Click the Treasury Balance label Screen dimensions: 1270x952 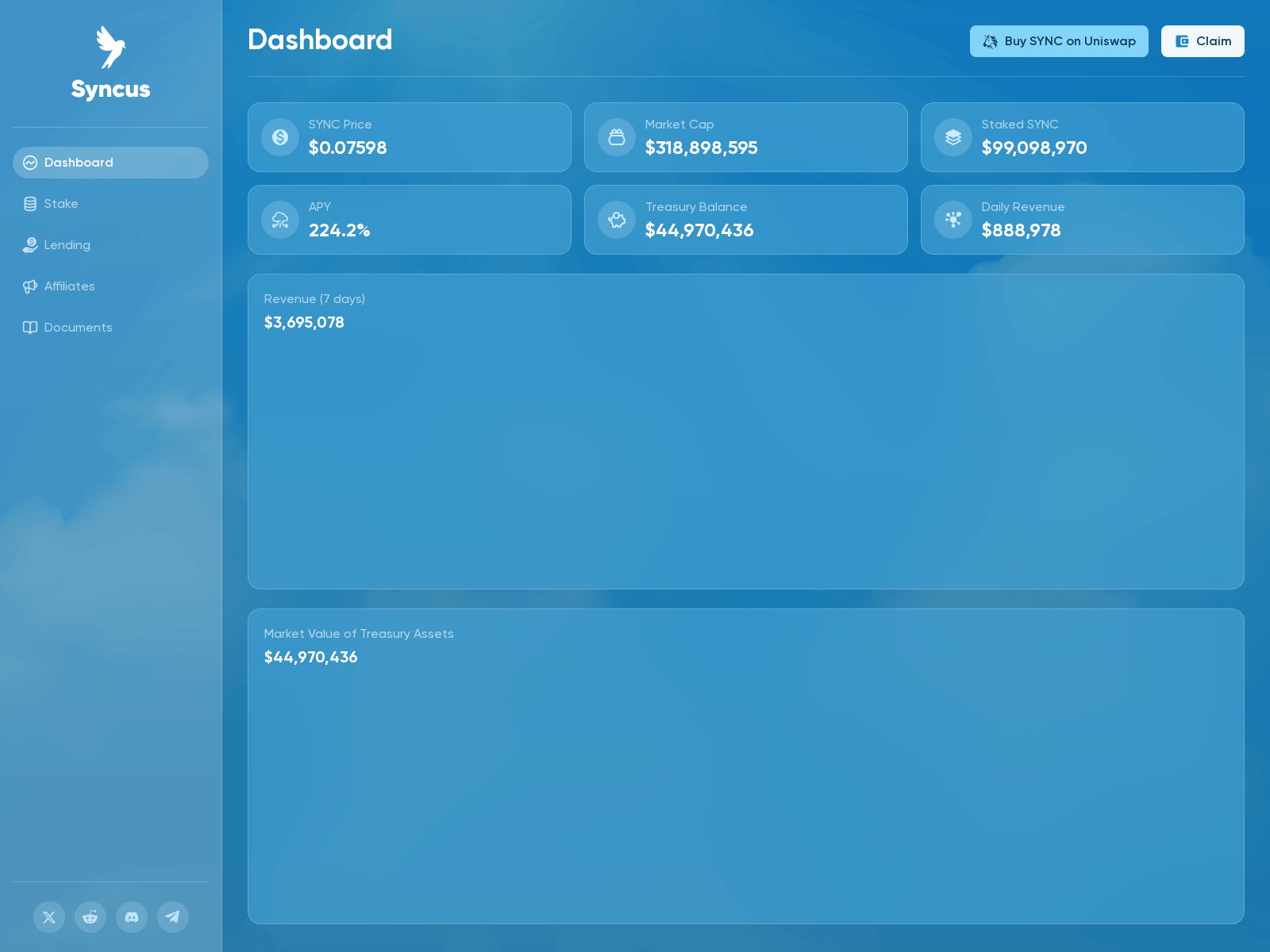coord(696,207)
